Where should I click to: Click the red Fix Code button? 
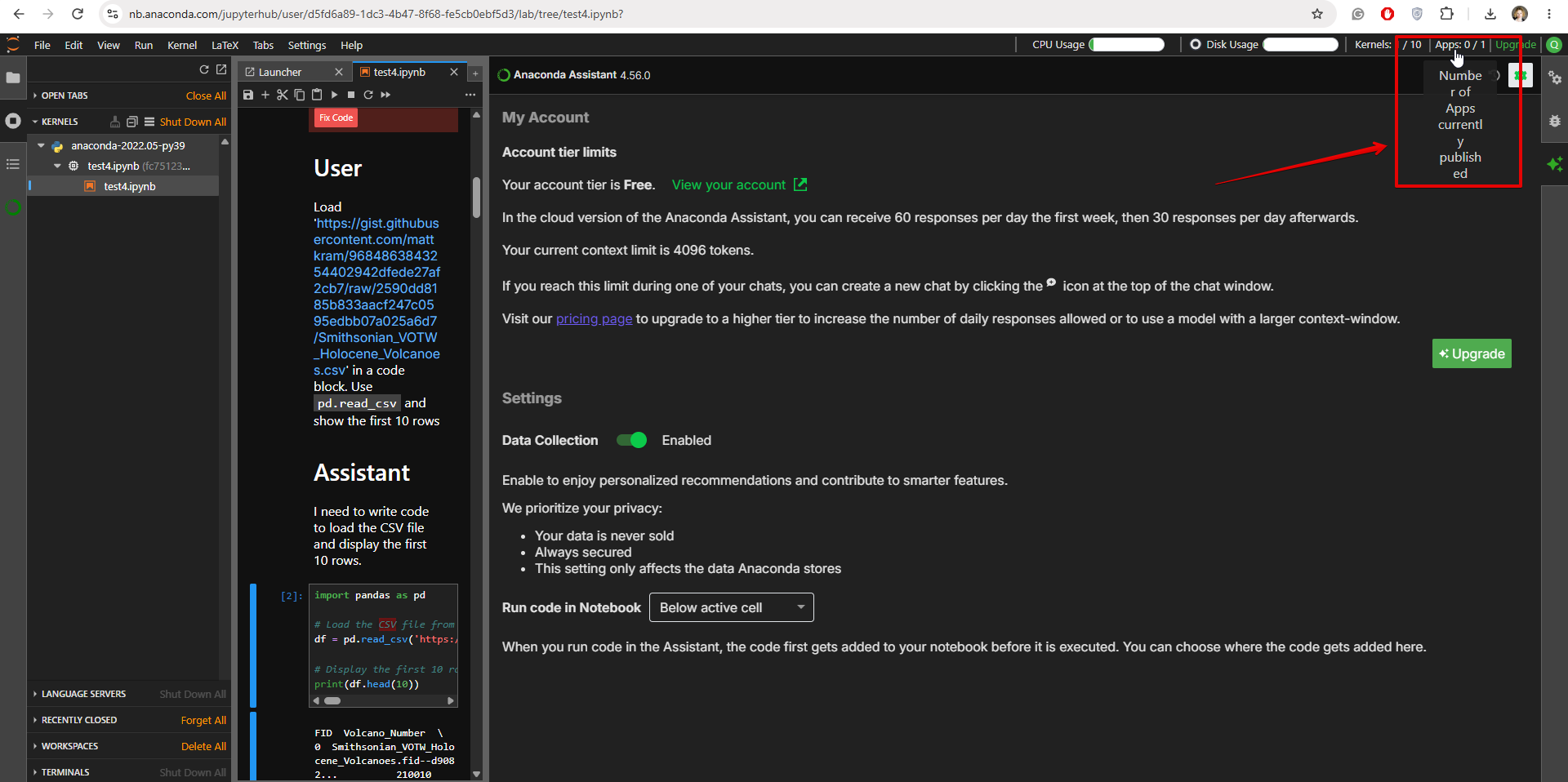coord(336,118)
